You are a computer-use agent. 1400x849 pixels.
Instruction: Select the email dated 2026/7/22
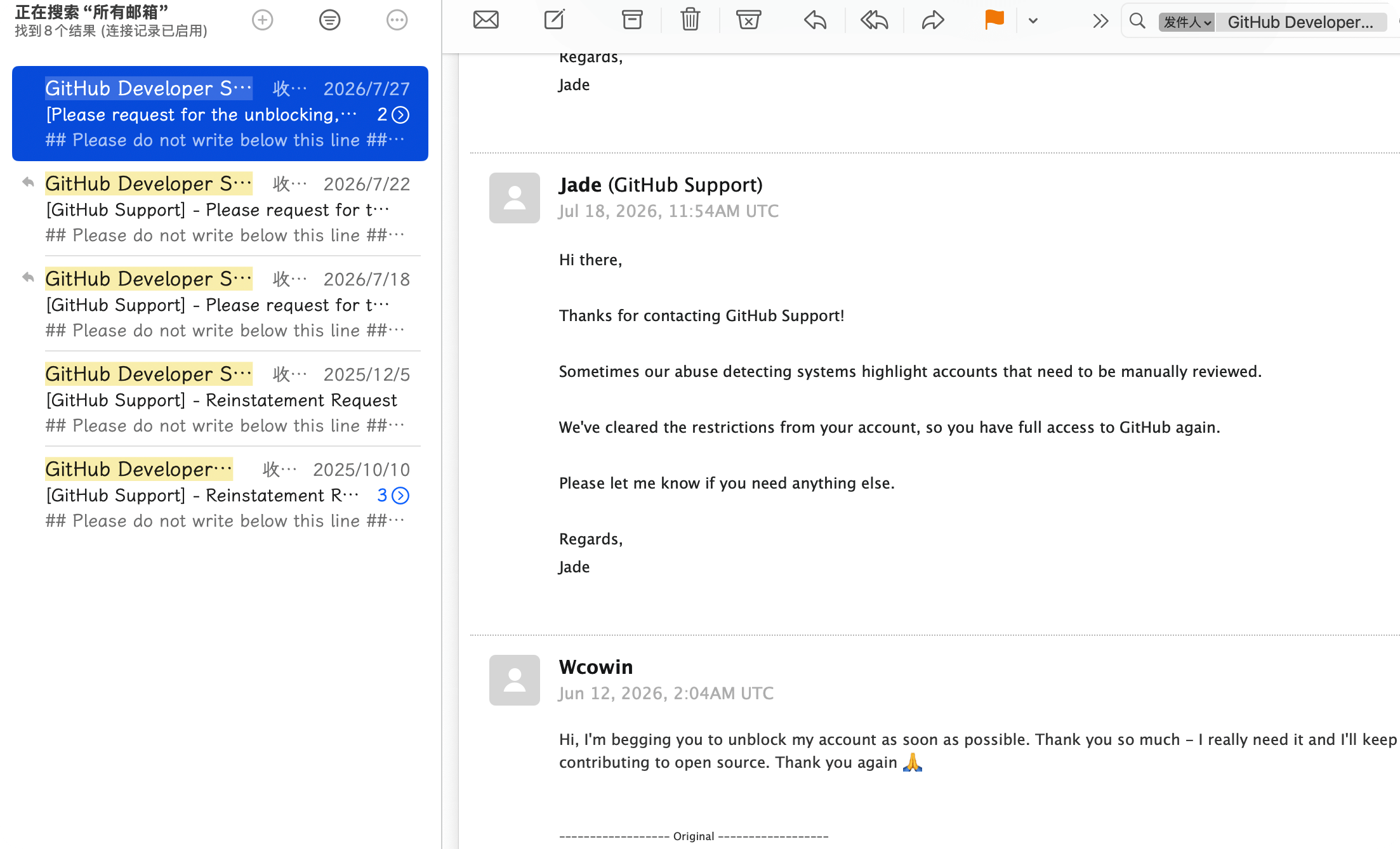tap(220, 209)
